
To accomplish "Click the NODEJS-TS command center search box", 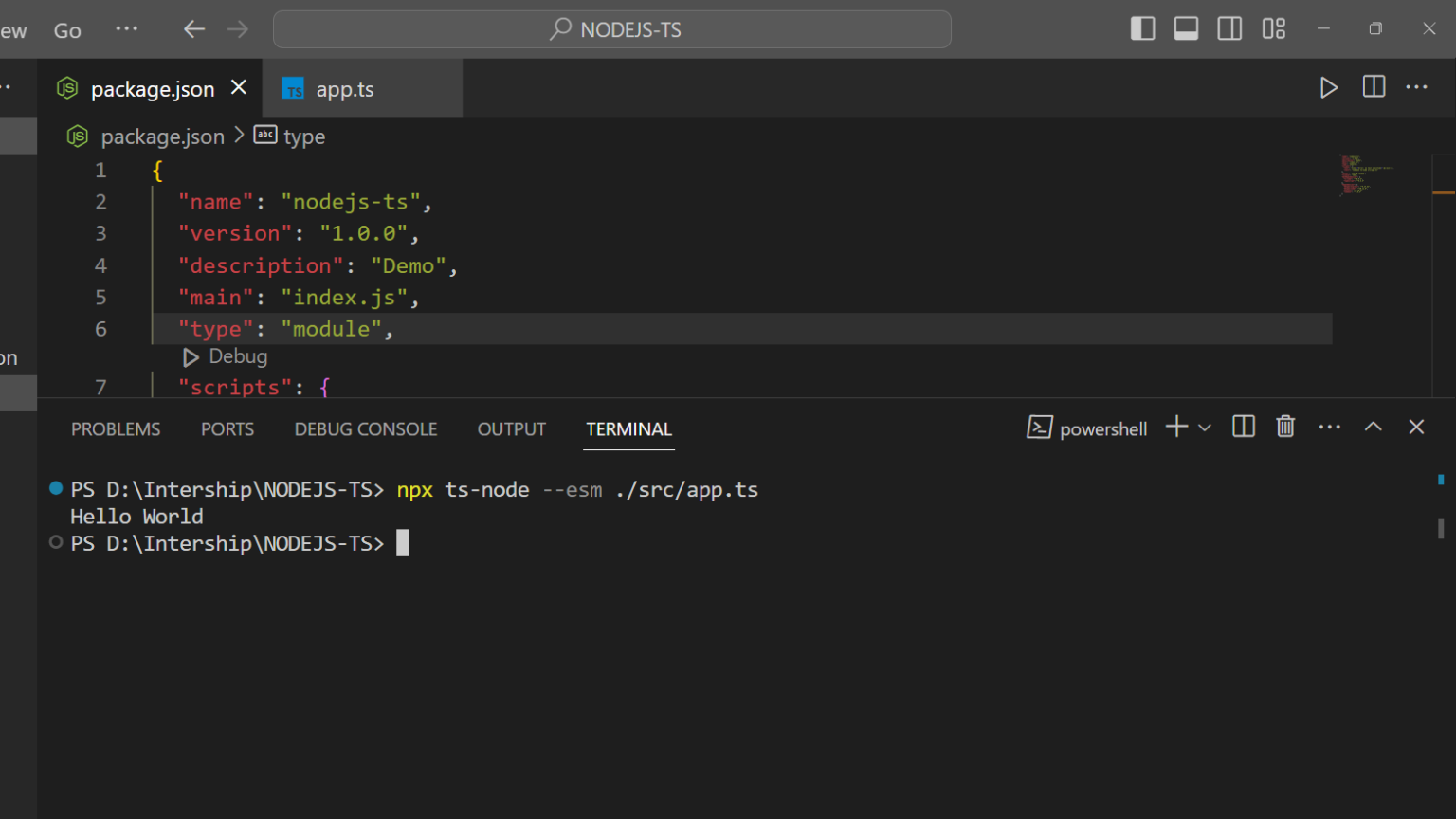I will 612,29.
